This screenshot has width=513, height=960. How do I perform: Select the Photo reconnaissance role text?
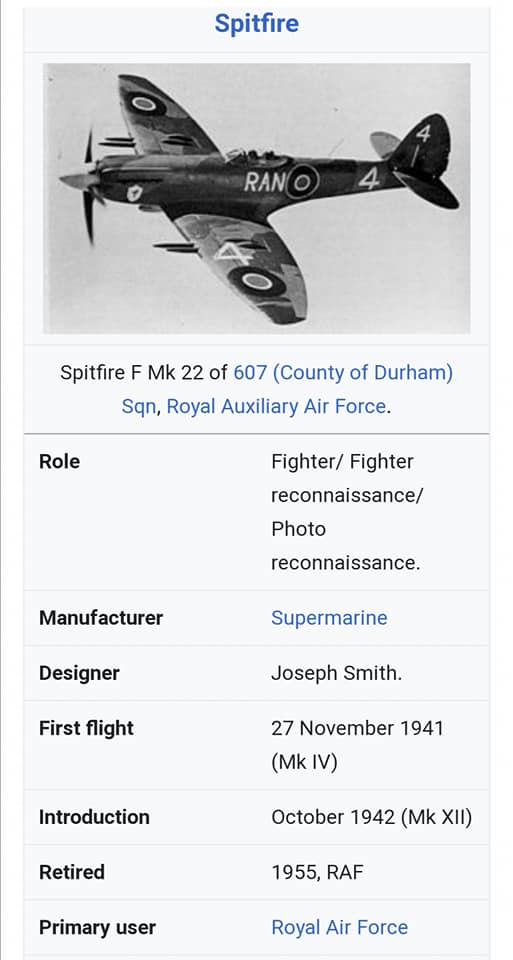tap(346, 546)
